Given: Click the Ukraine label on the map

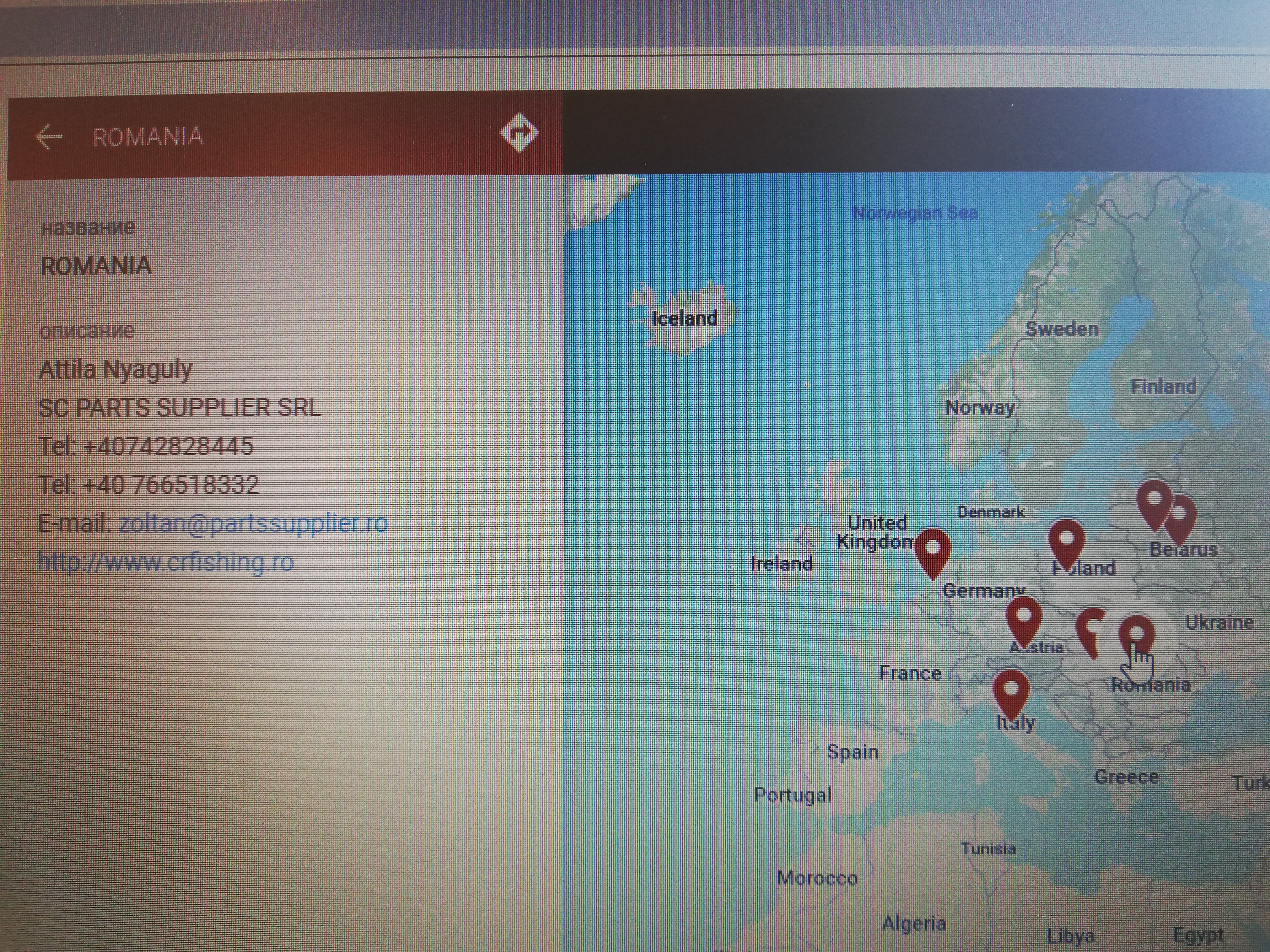Looking at the screenshot, I should pos(1220,623).
